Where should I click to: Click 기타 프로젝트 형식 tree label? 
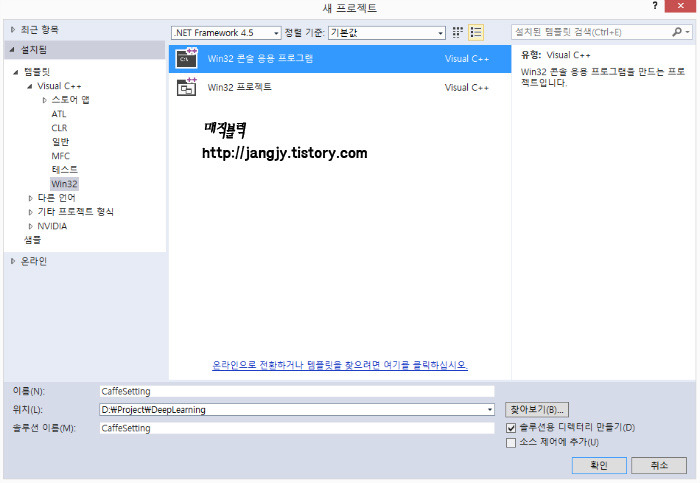75,211
